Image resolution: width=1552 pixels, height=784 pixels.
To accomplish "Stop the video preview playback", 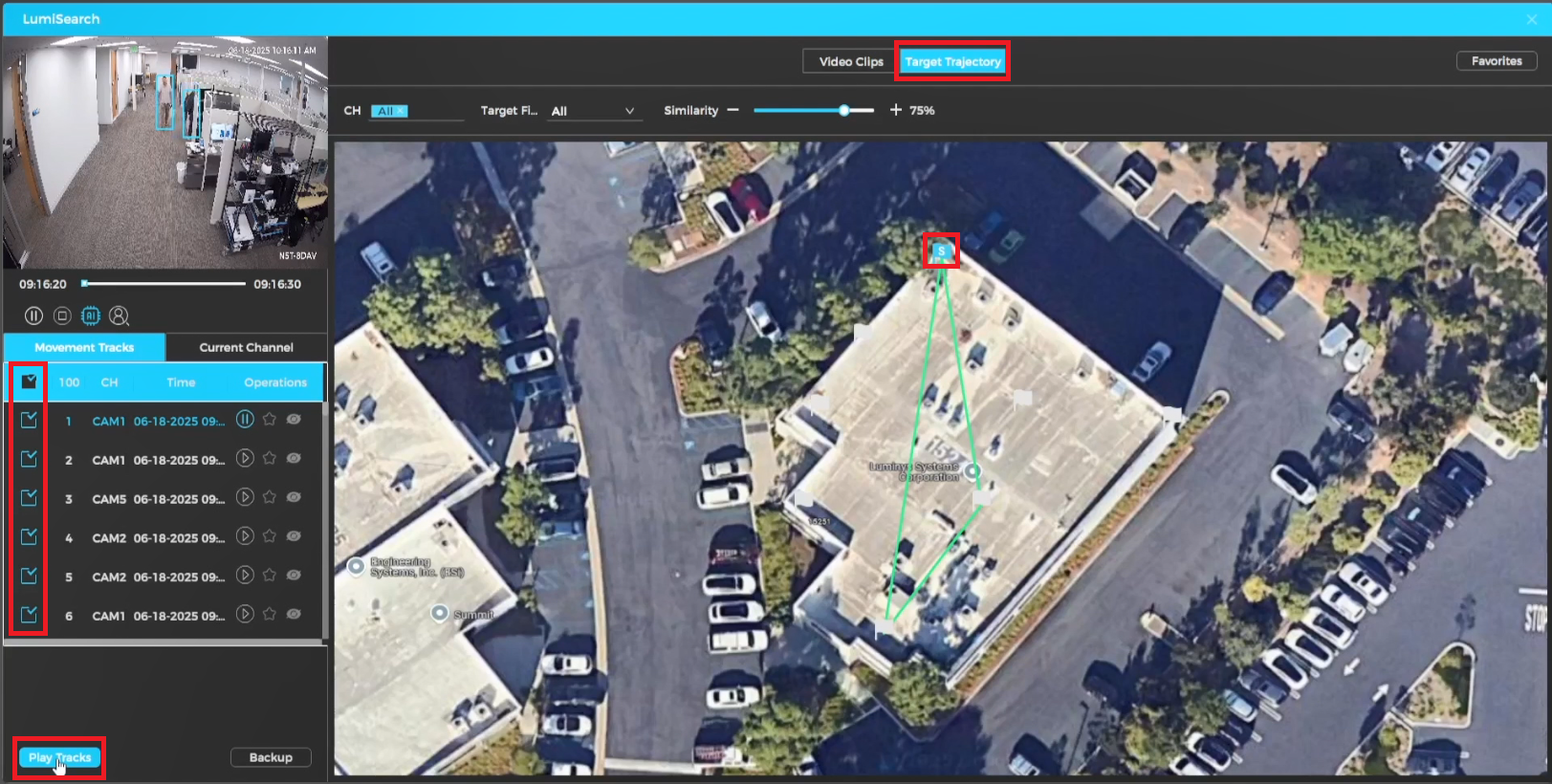I will pos(62,316).
